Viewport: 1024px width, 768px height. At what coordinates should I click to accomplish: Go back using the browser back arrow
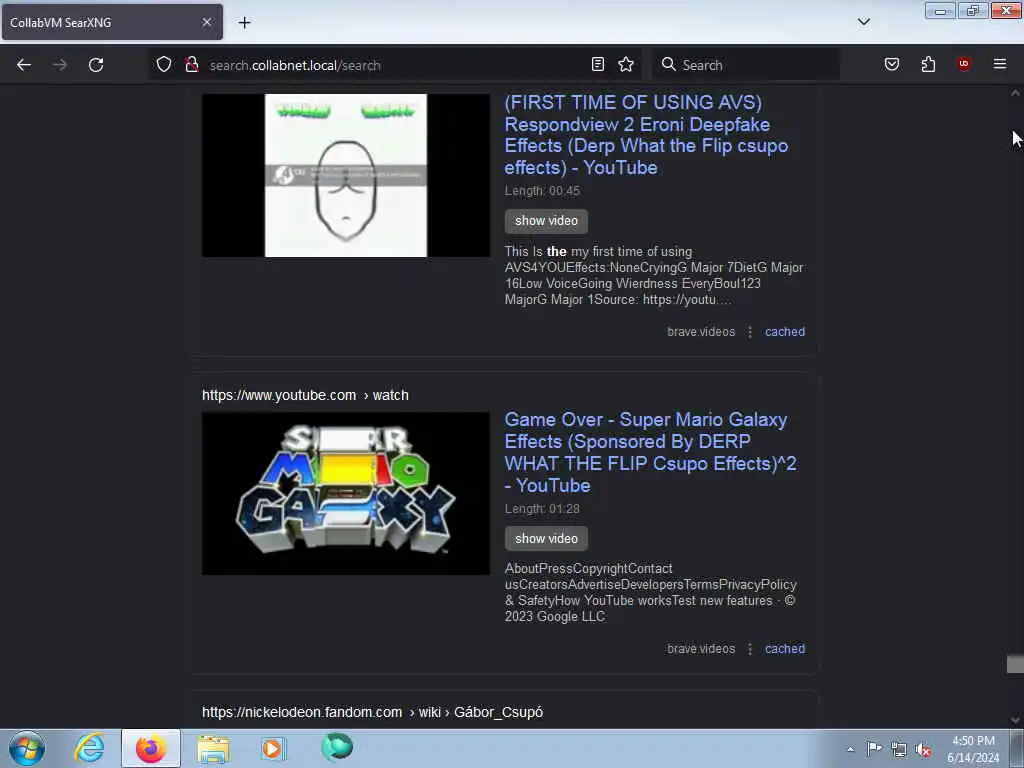click(24, 65)
